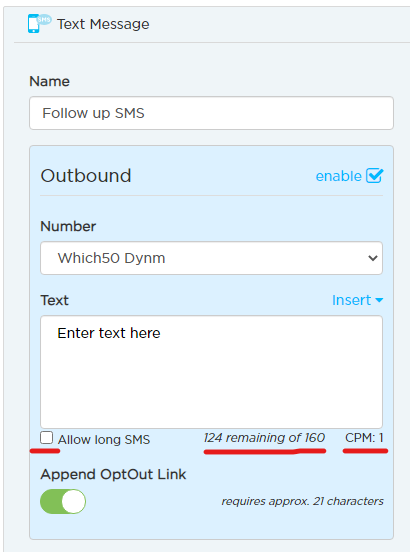
Task: Turn off Append OptOut Link toggle
Action: point(63,501)
